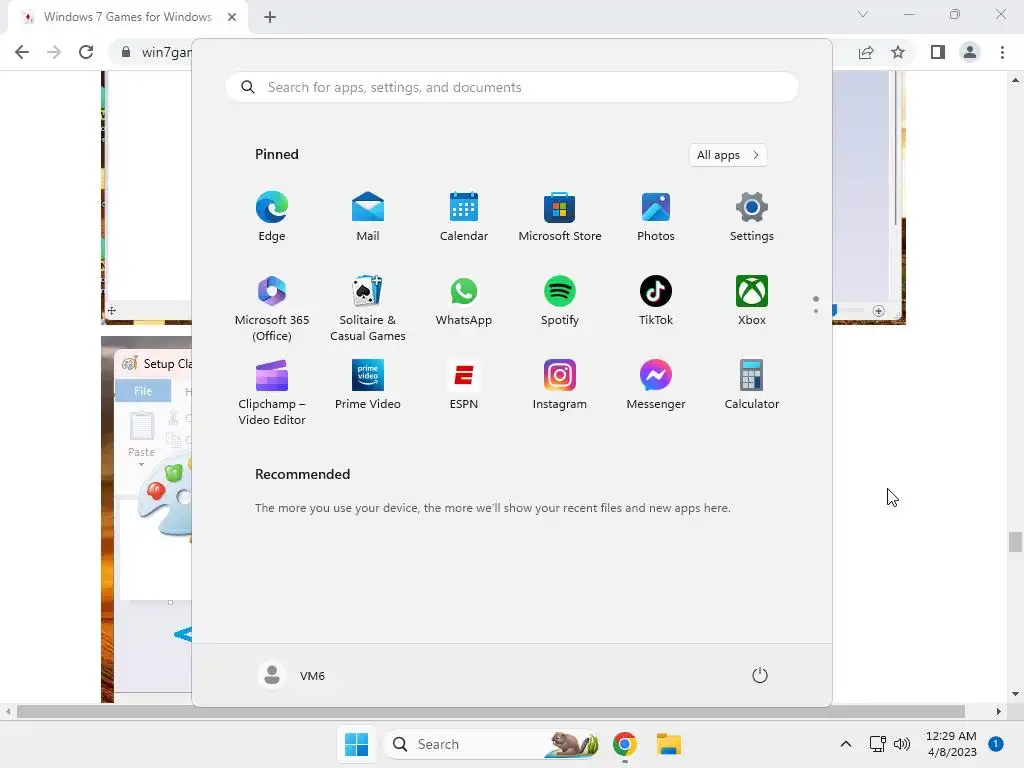1024x768 pixels.
Task: Open the Edge app from pinned apps
Action: [272, 217]
